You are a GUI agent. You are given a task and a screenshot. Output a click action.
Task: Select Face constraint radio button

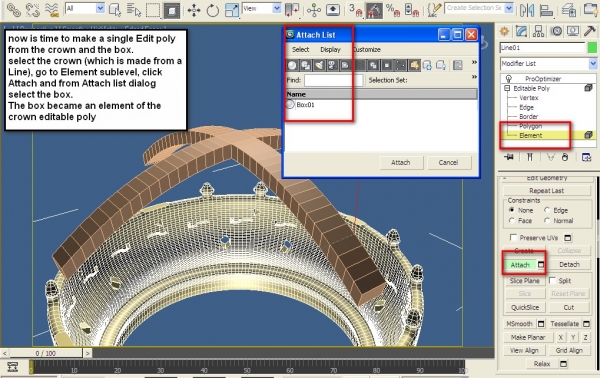[512, 220]
